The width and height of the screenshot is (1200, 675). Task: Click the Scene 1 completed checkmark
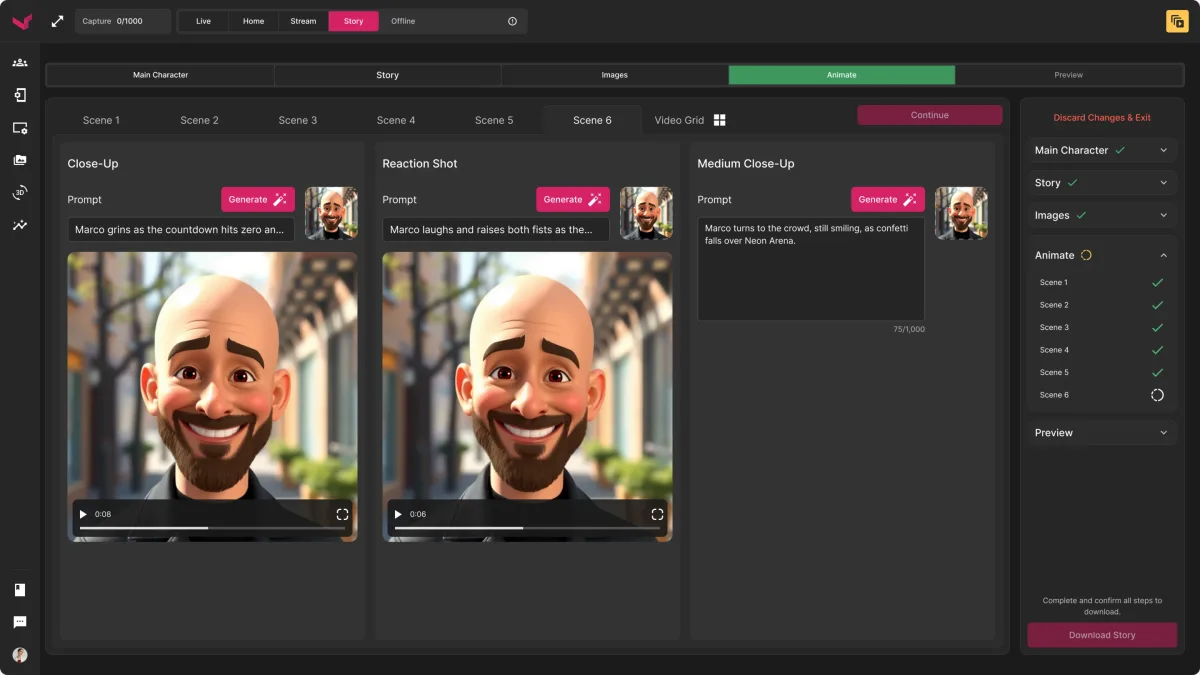coord(1157,282)
